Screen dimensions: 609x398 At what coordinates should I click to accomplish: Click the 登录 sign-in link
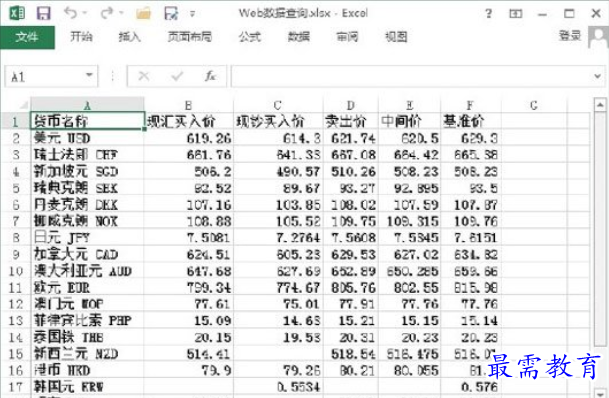(570, 36)
